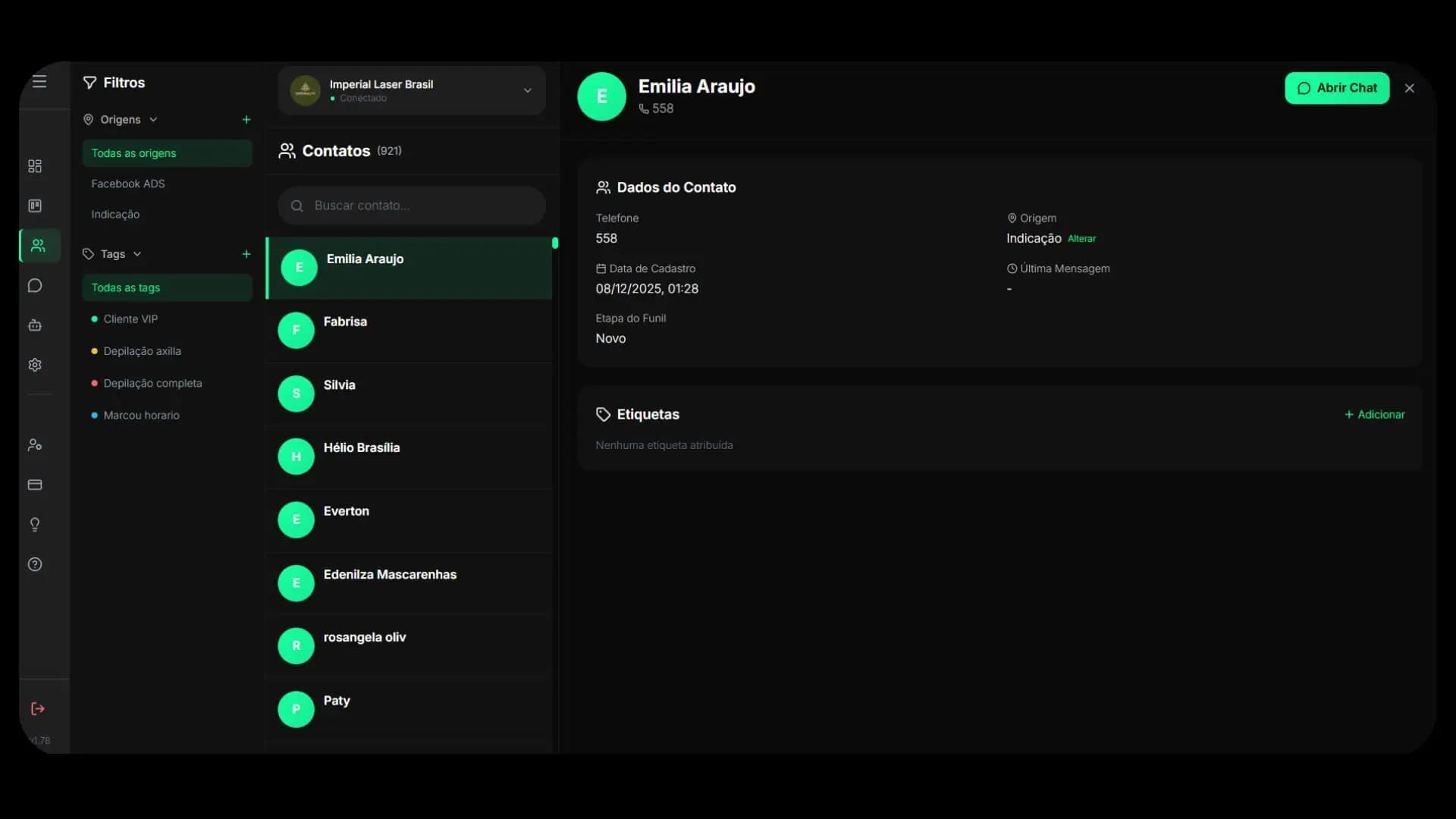This screenshot has width=1456, height=819.
Task: Click the red logout icon
Action: click(x=37, y=708)
